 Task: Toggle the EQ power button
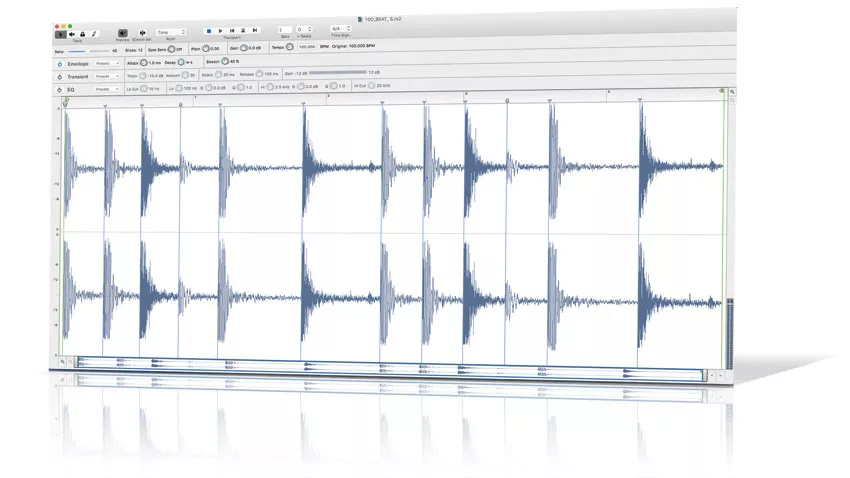(59, 88)
